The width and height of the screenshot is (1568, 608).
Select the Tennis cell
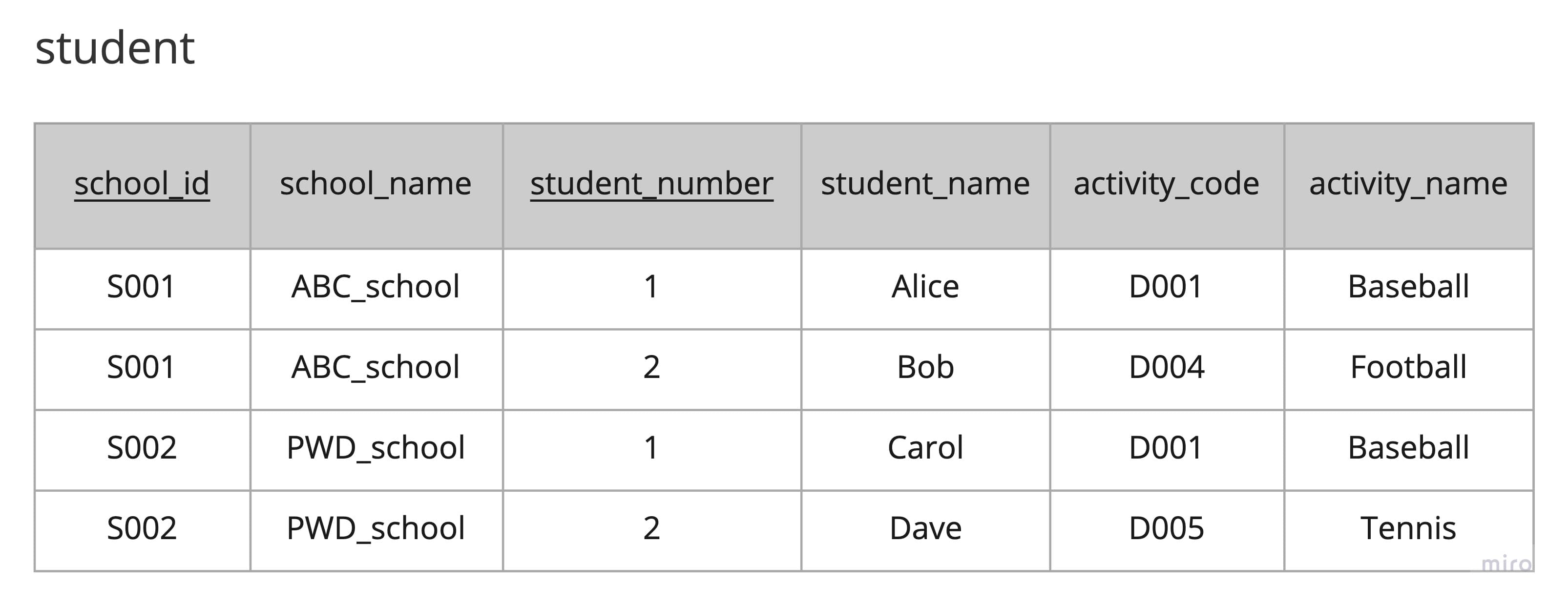[1408, 528]
